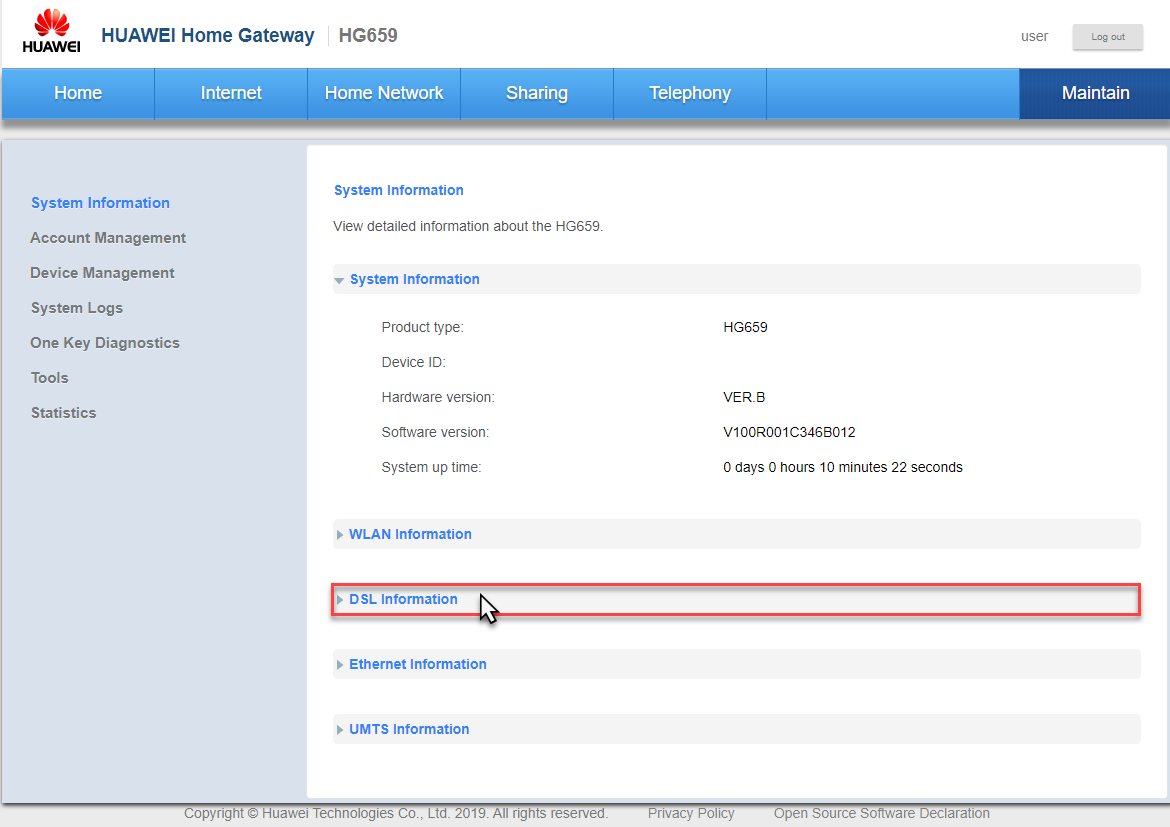Click the system up time value
This screenshot has width=1170, height=827.
pyautogui.click(x=842, y=467)
